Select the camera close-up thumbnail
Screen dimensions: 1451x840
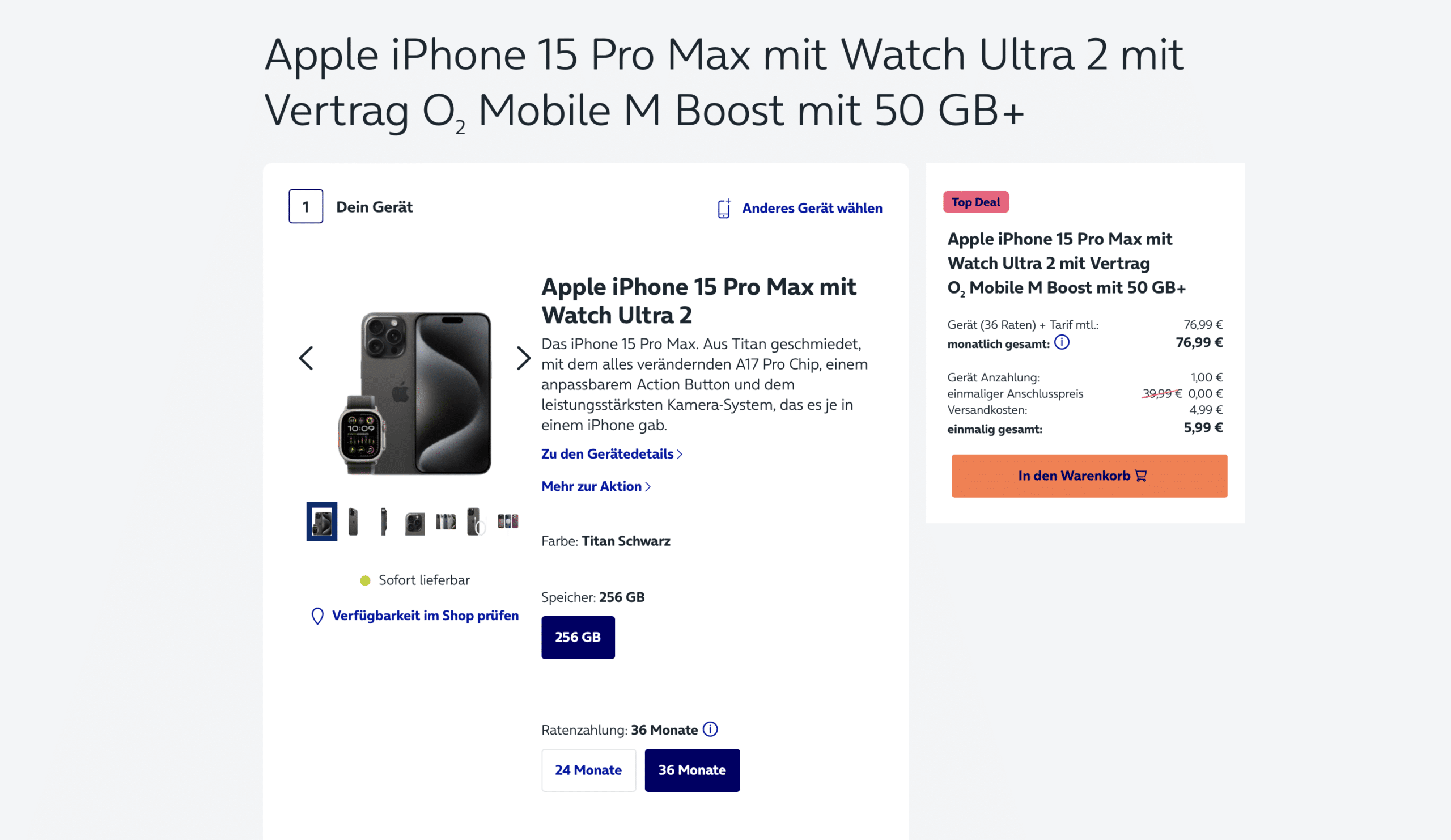[414, 523]
